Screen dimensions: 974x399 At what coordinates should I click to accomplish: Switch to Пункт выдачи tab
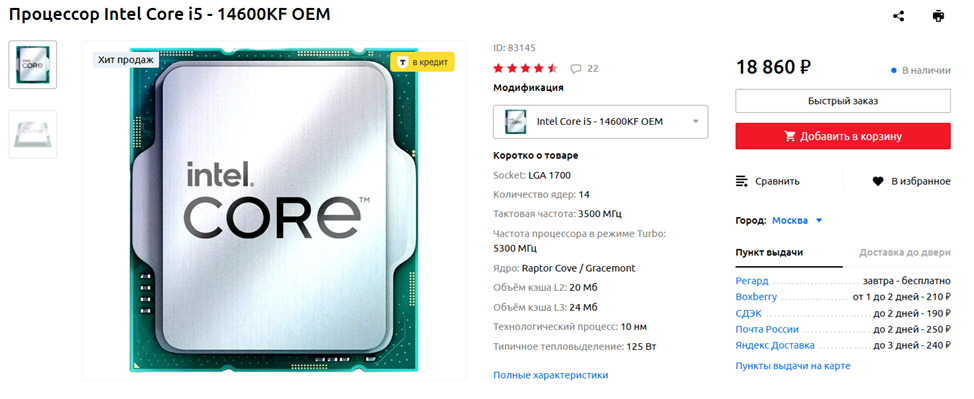click(x=769, y=252)
